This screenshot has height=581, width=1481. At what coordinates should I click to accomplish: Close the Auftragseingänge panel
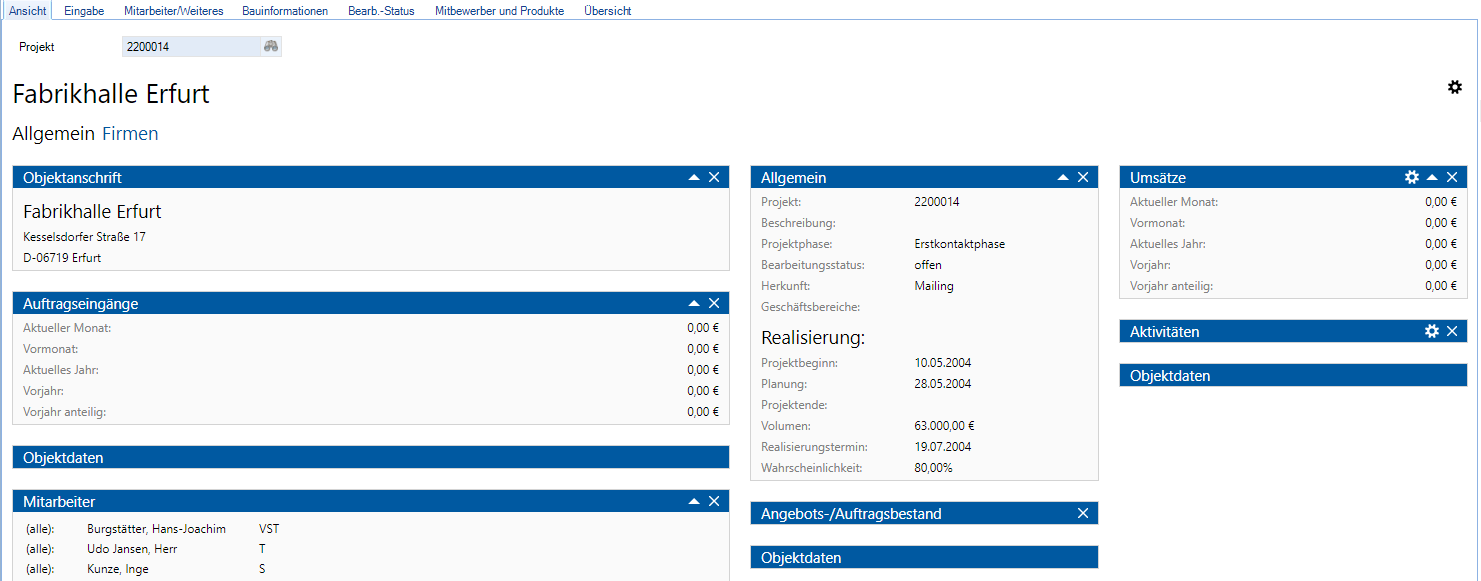click(714, 303)
